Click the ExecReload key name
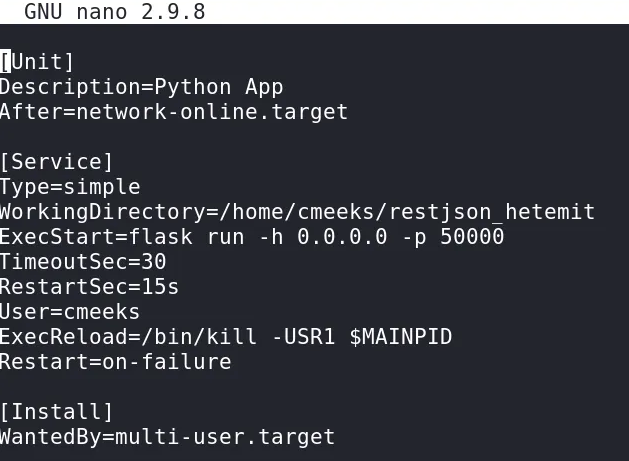 (63, 337)
